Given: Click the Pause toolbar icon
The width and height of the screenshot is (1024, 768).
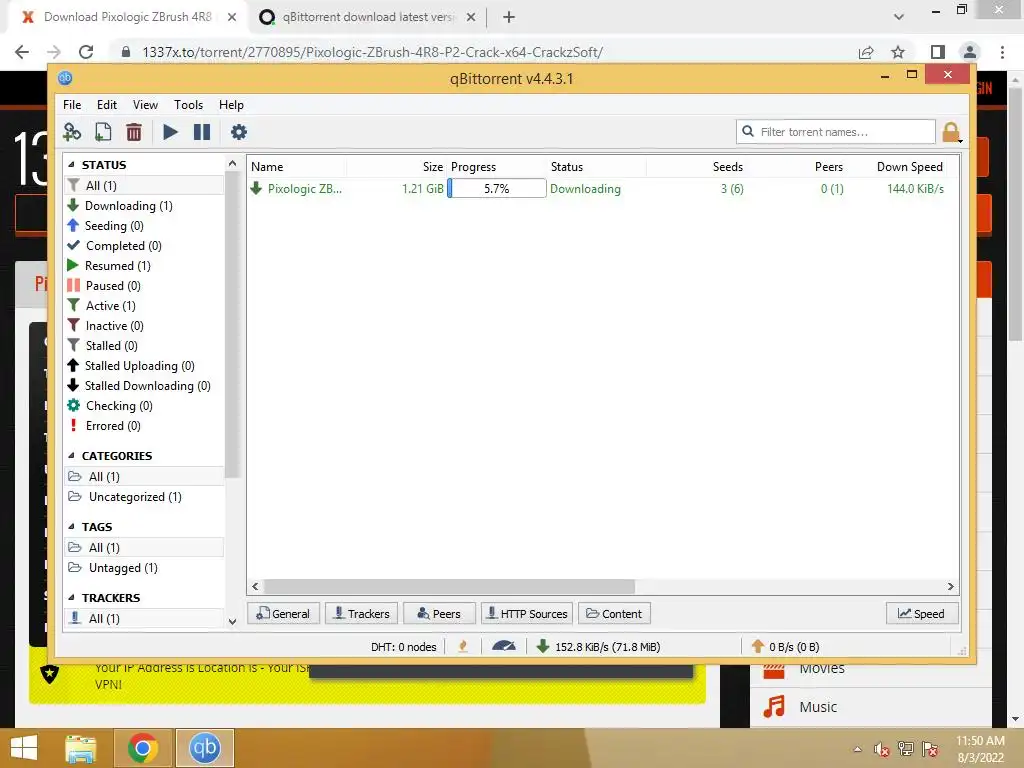Looking at the screenshot, I should 202,132.
